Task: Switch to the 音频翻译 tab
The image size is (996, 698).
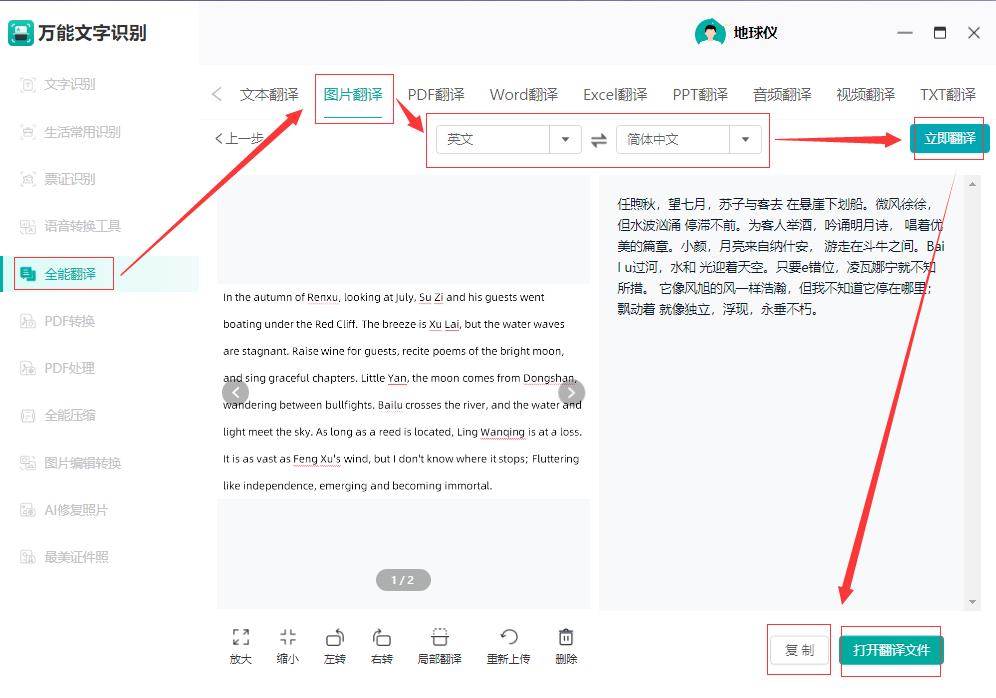Action: click(782, 93)
